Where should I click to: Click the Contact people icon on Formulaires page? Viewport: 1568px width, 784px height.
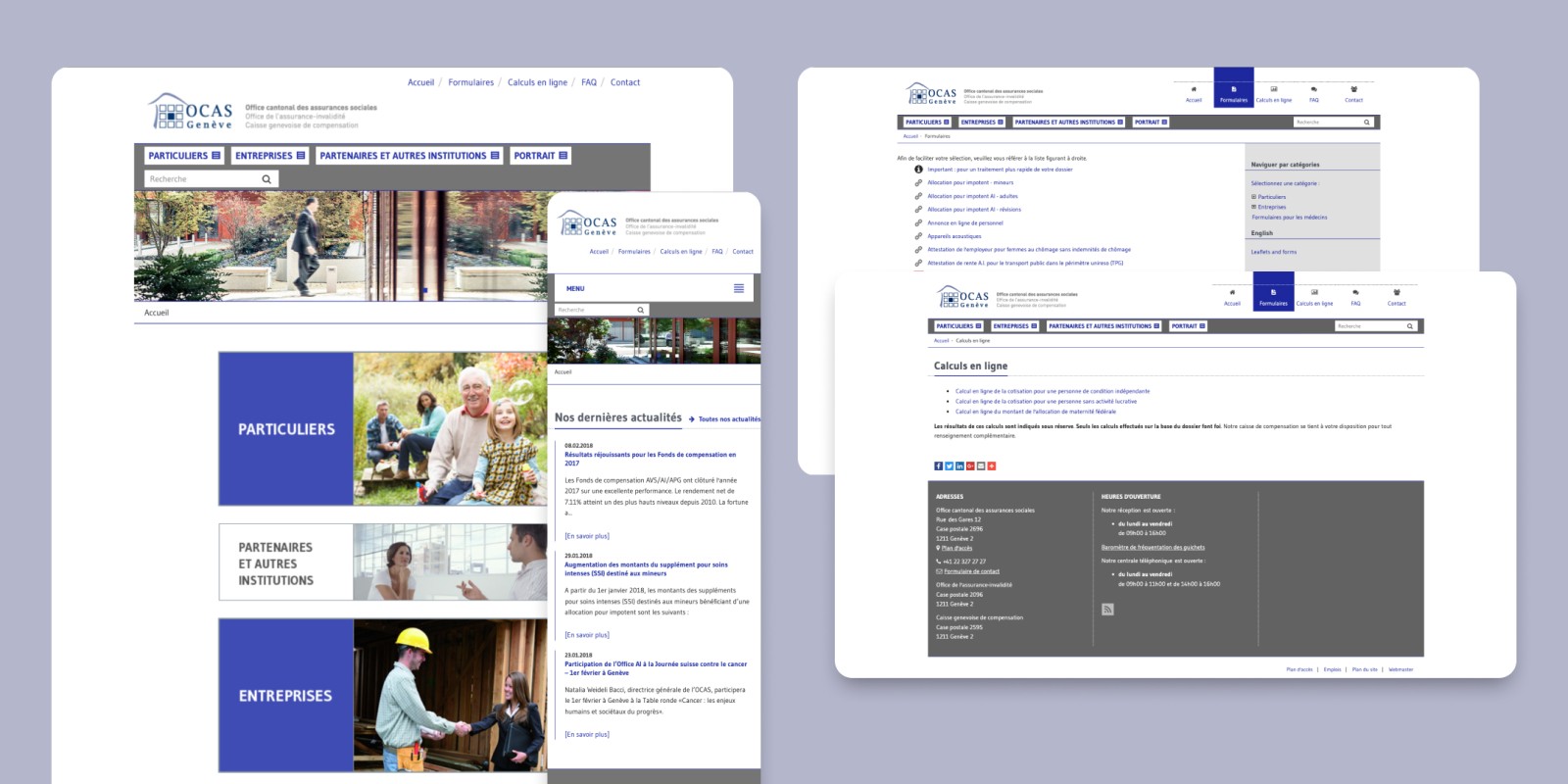[x=1354, y=89]
